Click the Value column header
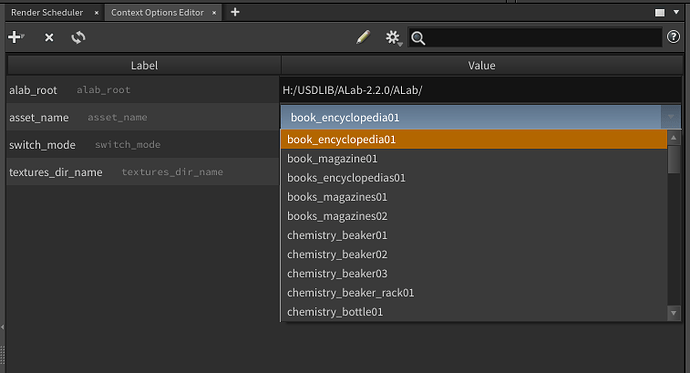 point(481,66)
